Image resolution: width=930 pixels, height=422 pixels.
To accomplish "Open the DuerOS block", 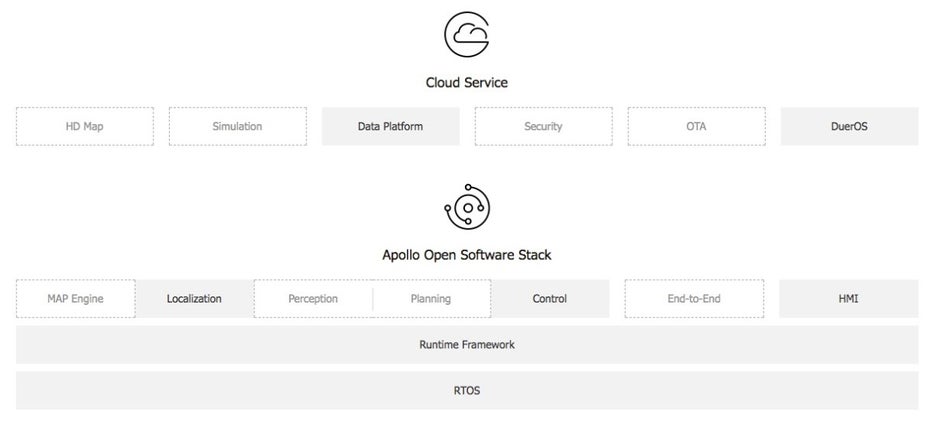I will coord(849,126).
